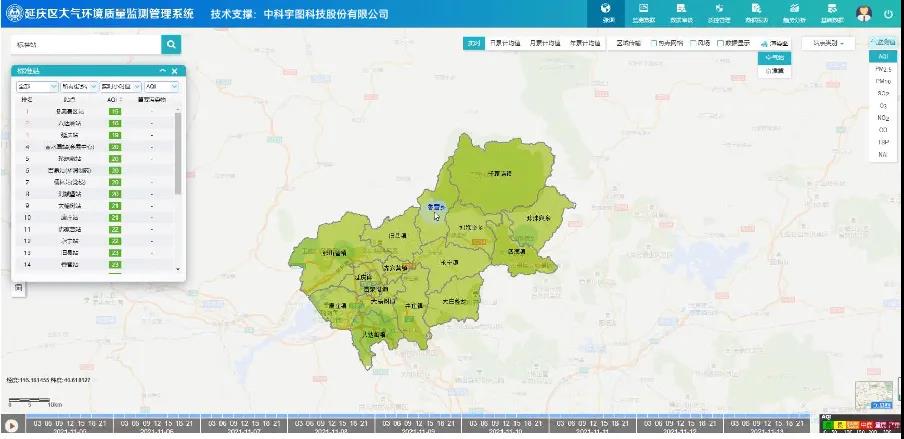Select PM2.5 in the pollutant list
The height and width of the screenshot is (439, 904).
[x=883, y=69]
